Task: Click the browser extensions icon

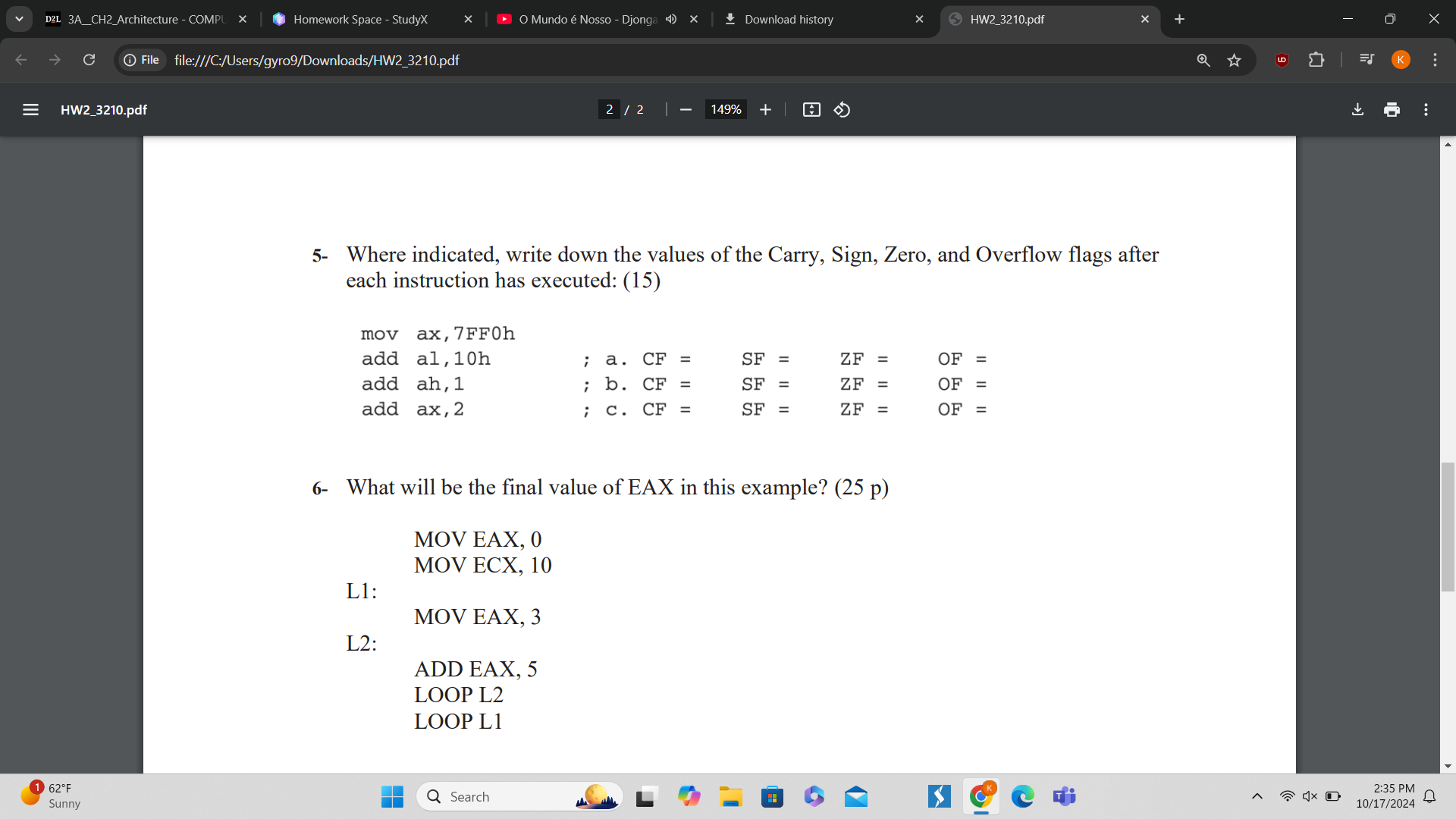Action: point(1316,60)
